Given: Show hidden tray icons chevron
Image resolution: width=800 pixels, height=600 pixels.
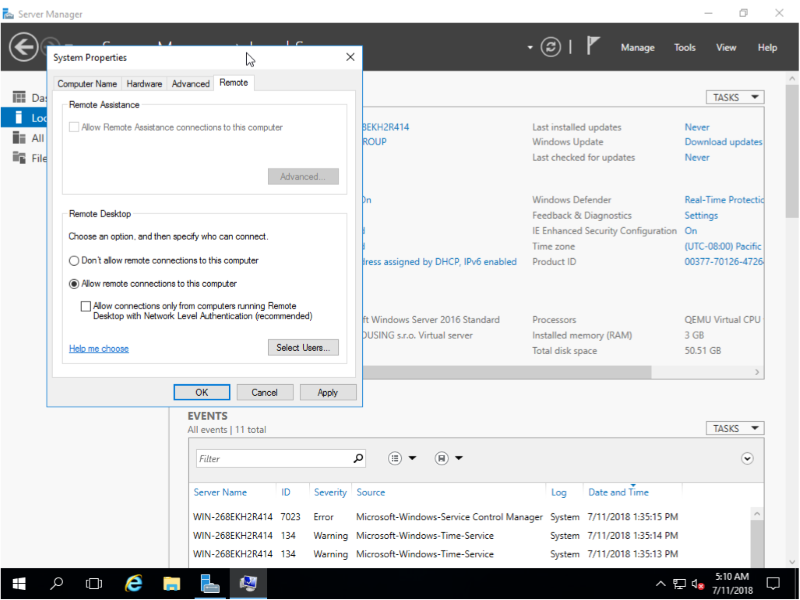Looking at the screenshot, I should click(x=660, y=584).
